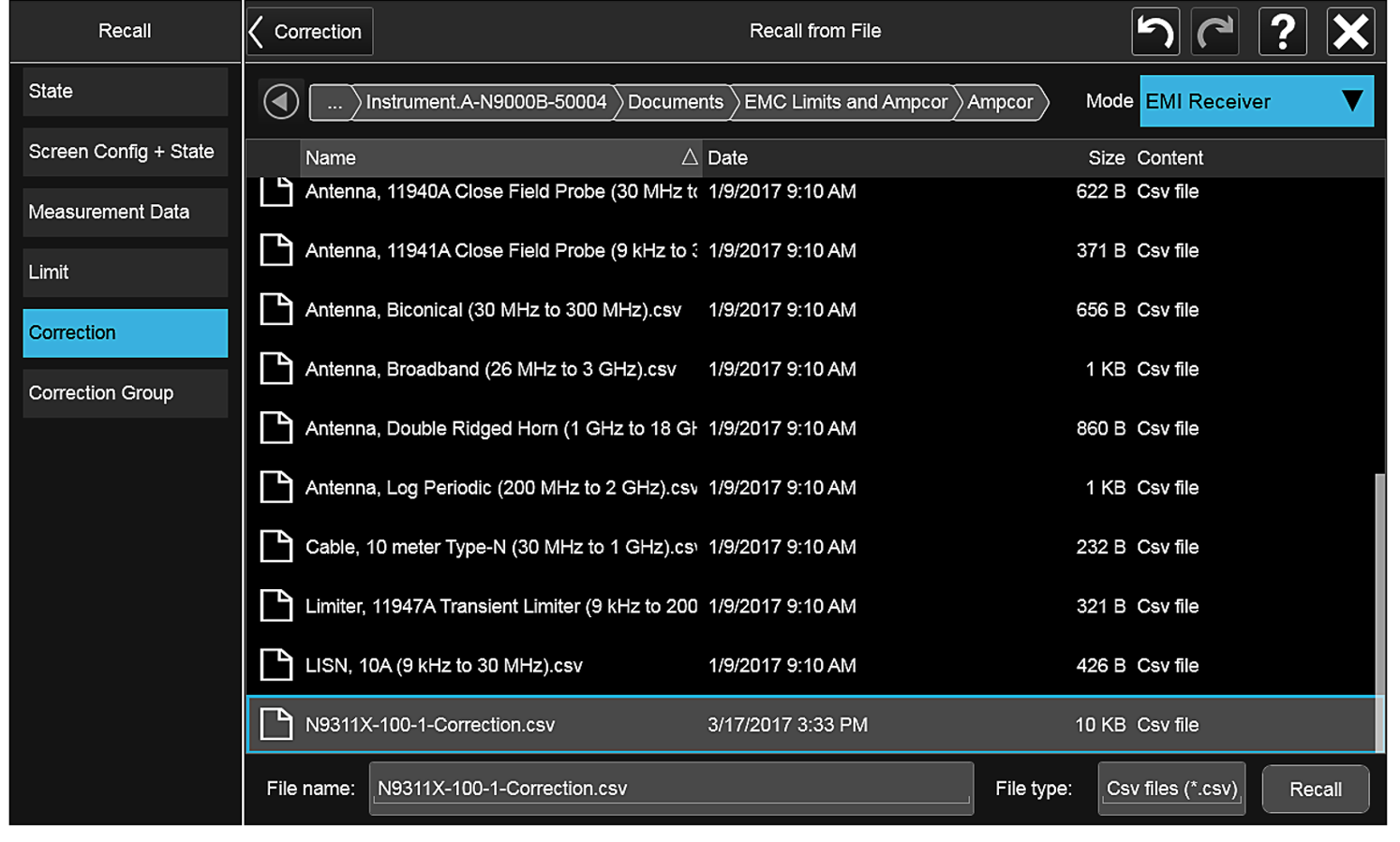Image resolution: width=1400 pixels, height=842 pixels.
Task: Select Antenna, Biconical (30 MHz to 300 MHz).csv
Action: coord(494,310)
